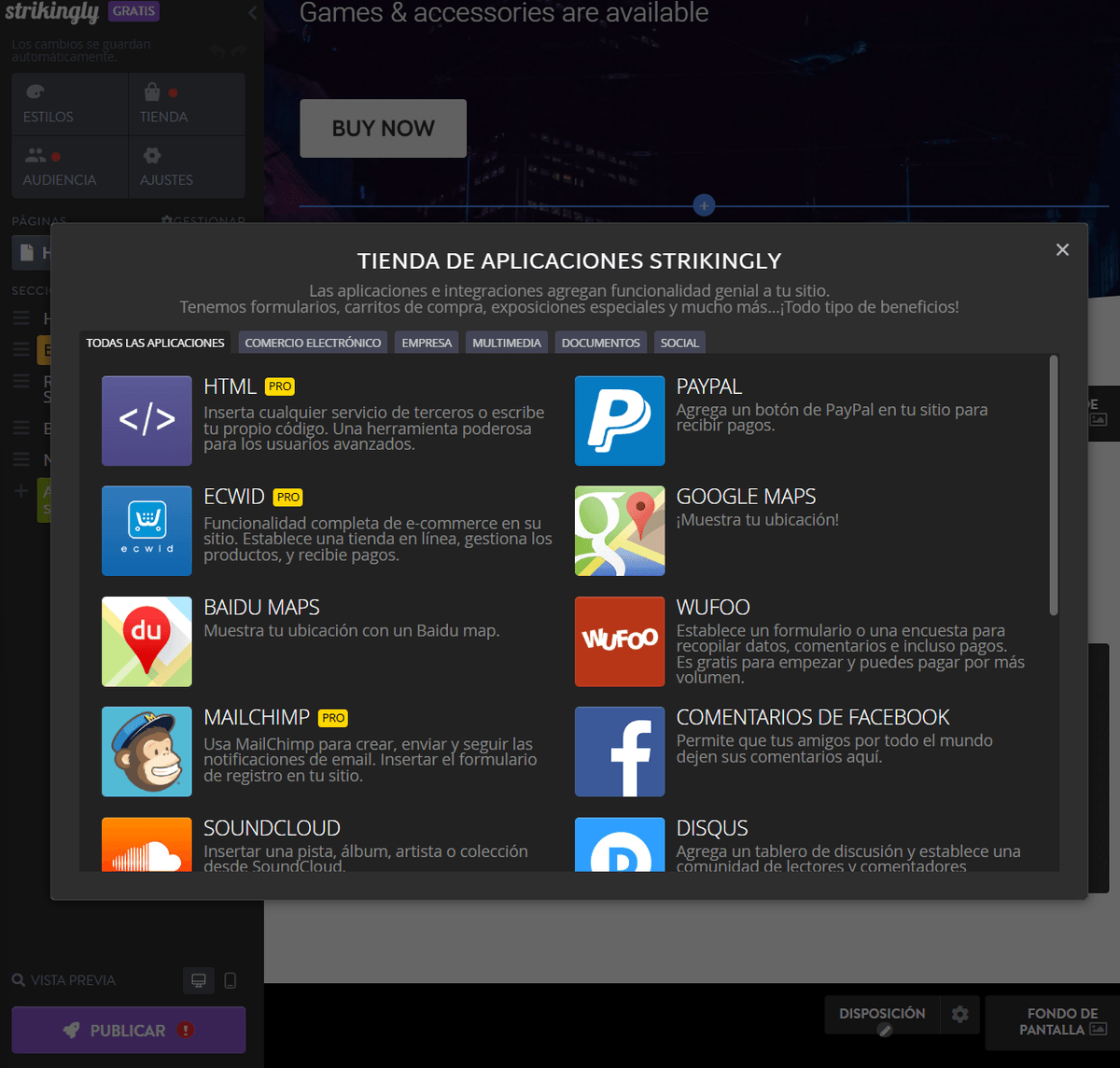
Task: Open layout settings gear next to Disposición
Action: tap(960, 1014)
